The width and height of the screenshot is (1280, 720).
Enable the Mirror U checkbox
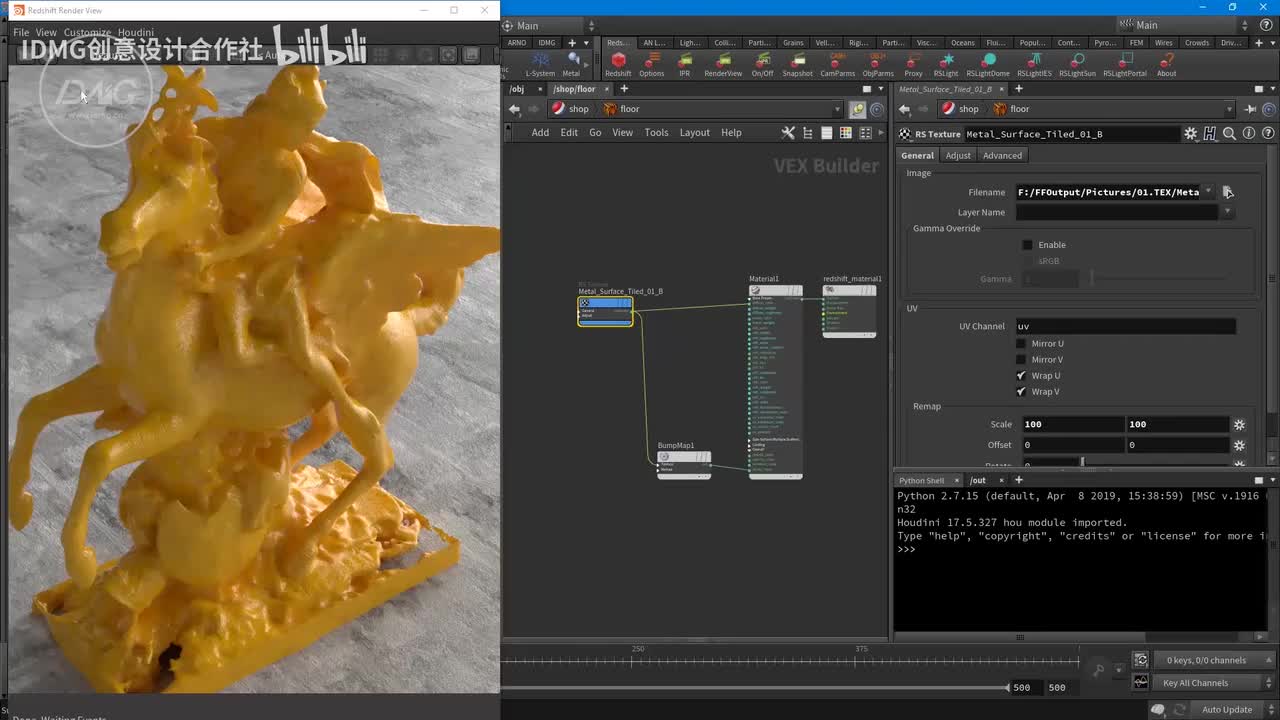coord(1021,344)
